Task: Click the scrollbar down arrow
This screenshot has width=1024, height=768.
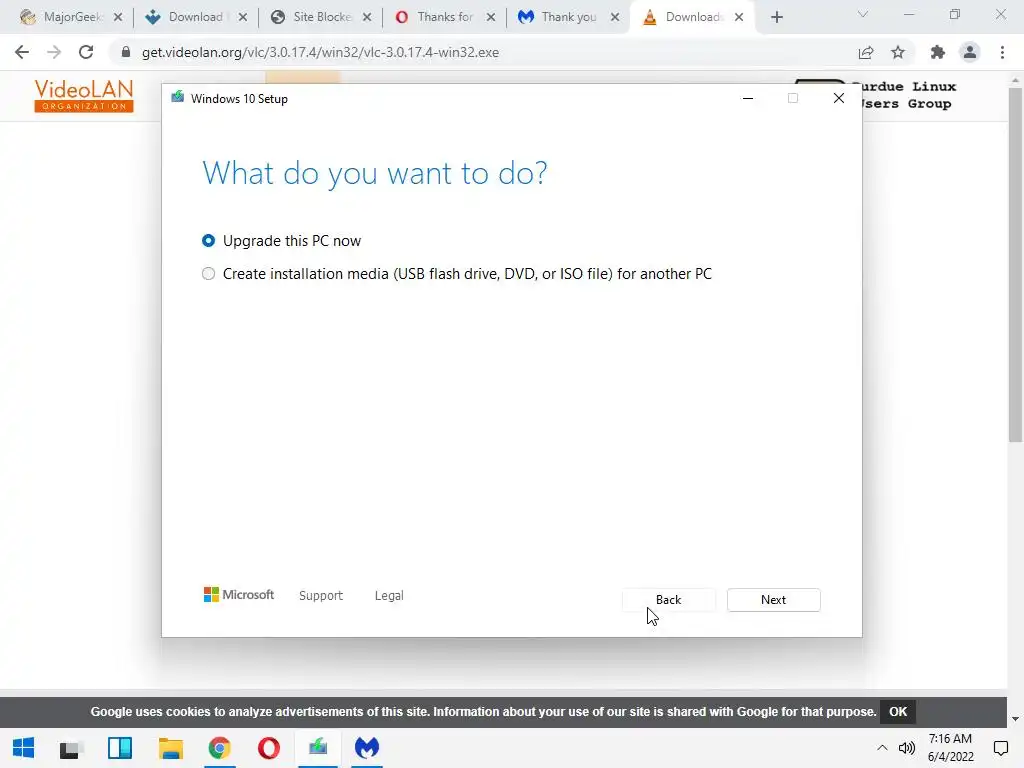Action: pos(1015,719)
